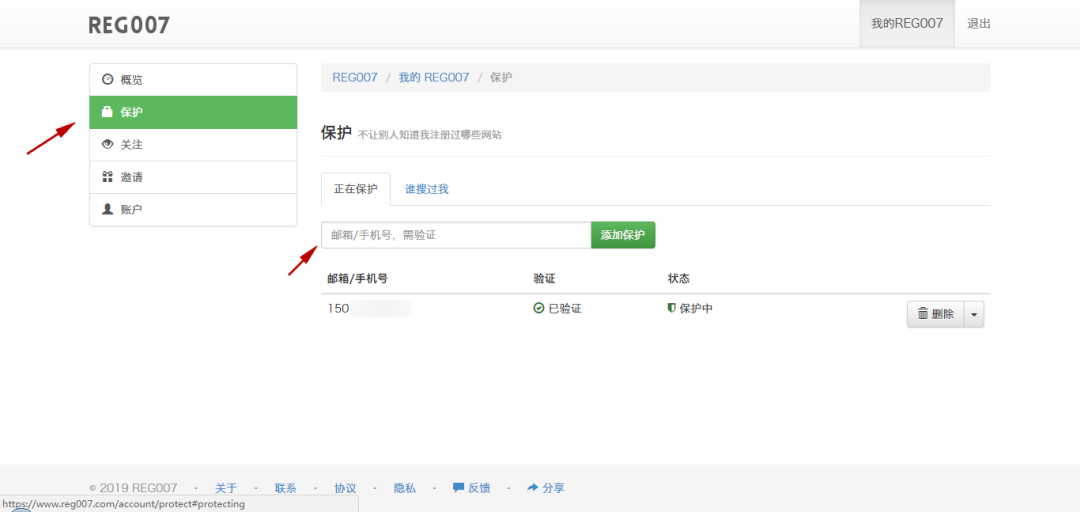Viewport: 1080px width, 512px height.
Task: Click the gift icon beside 邀请
Action: point(107,177)
